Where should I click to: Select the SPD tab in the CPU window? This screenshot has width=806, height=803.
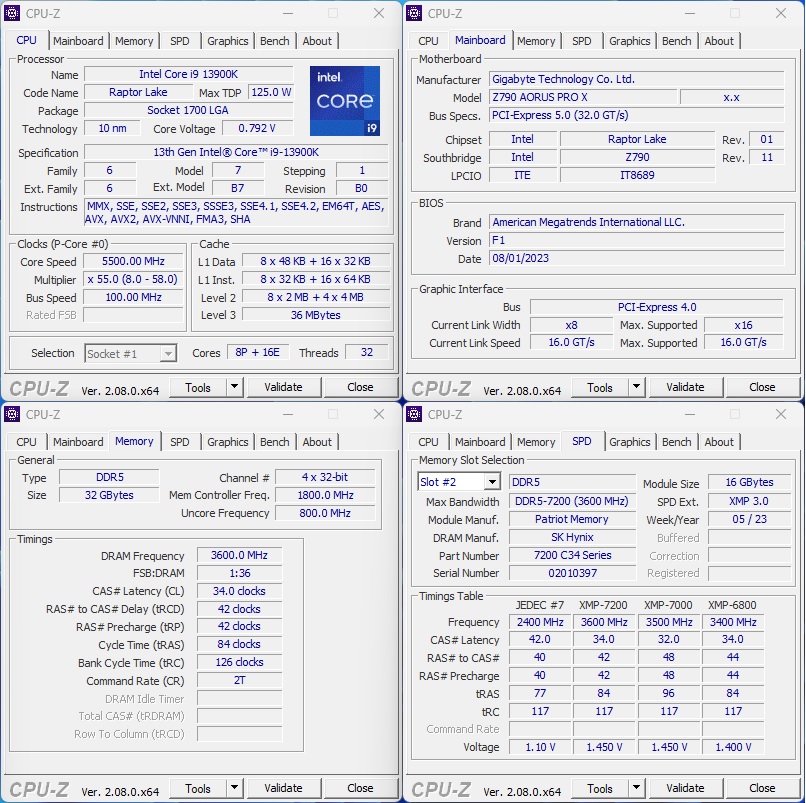pyautogui.click(x=179, y=41)
